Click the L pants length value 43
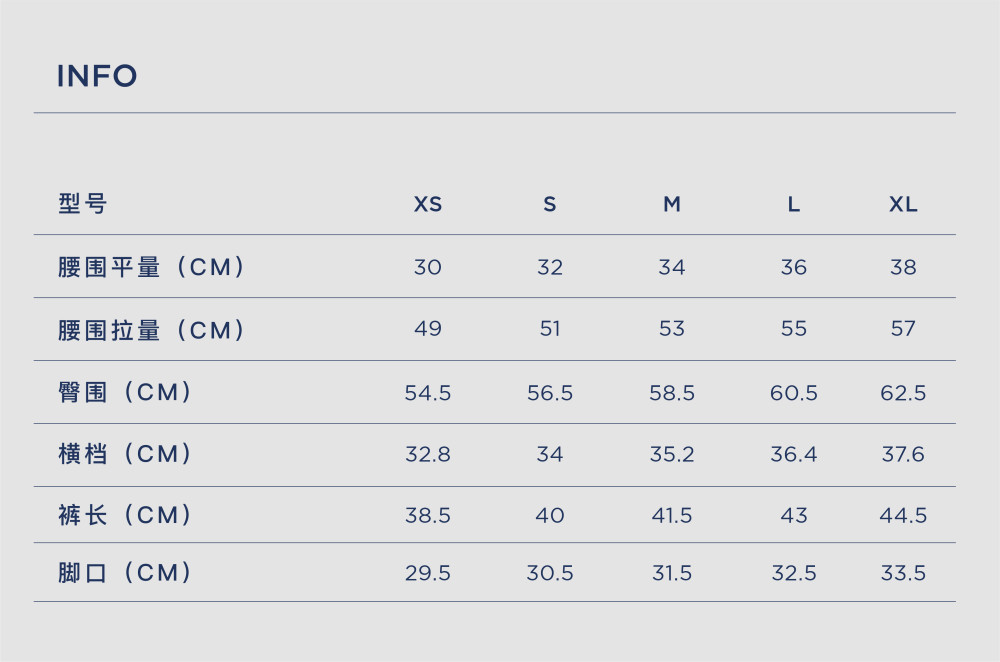Viewport: 1000px width, 662px height. click(x=793, y=515)
